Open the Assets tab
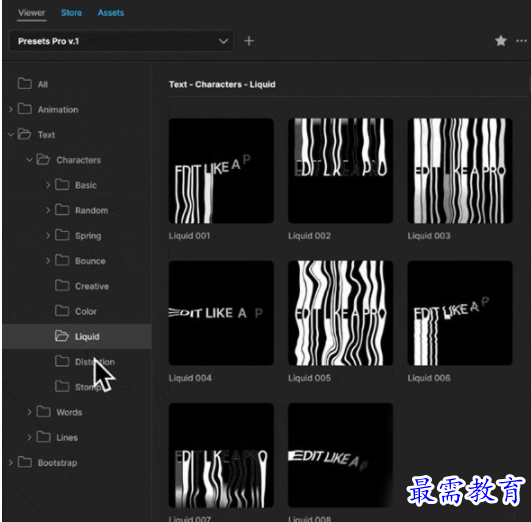 click(x=111, y=13)
